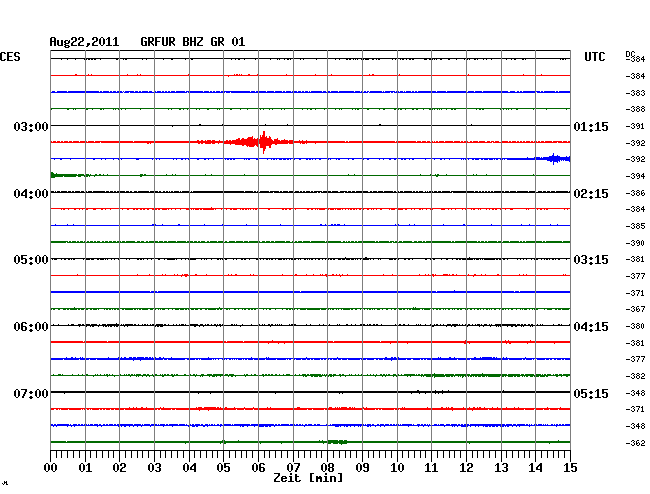Screen dimensions: 650x494
Task: Click the green signal burst at trace start
Action: [68, 175]
